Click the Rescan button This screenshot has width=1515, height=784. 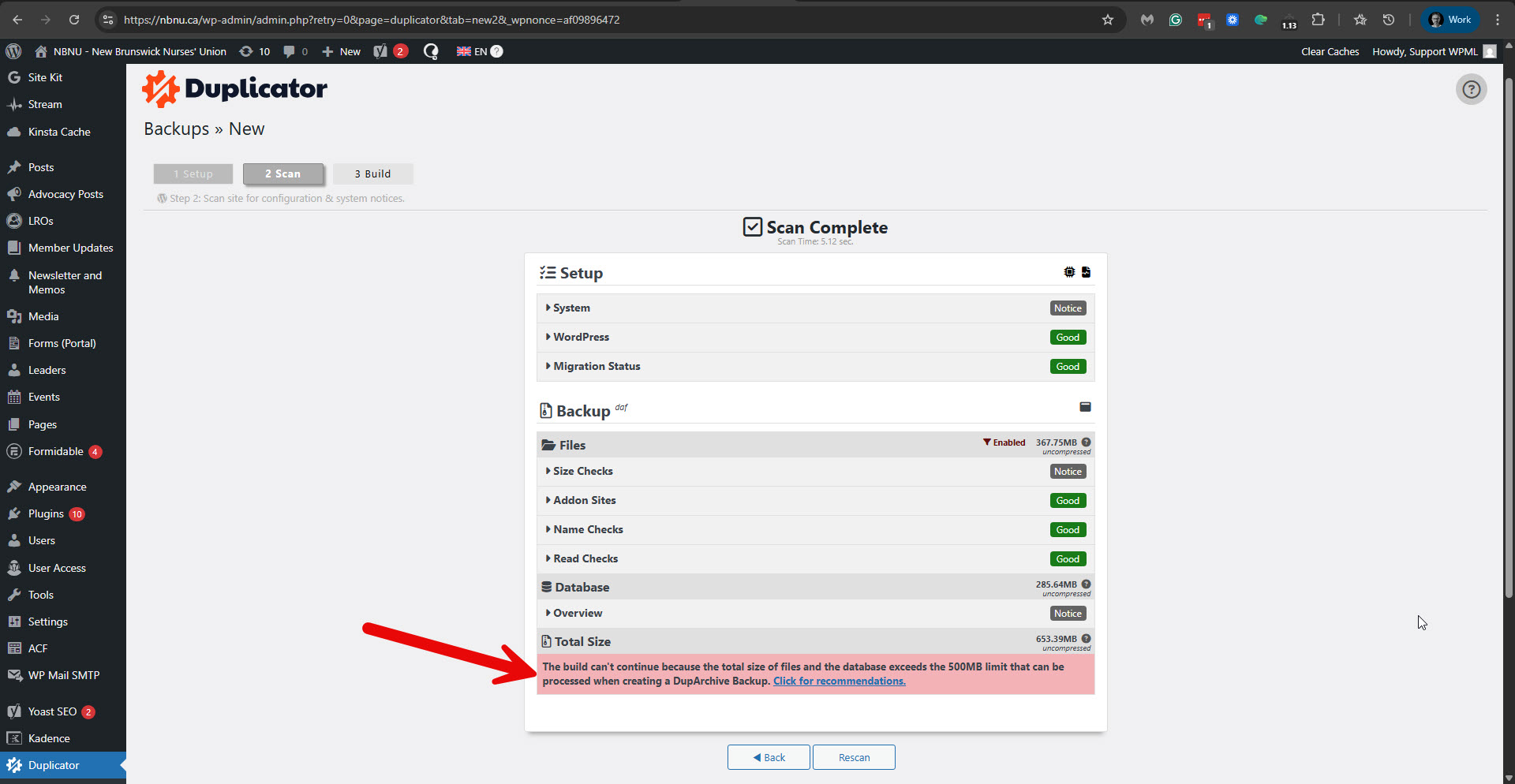click(854, 757)
